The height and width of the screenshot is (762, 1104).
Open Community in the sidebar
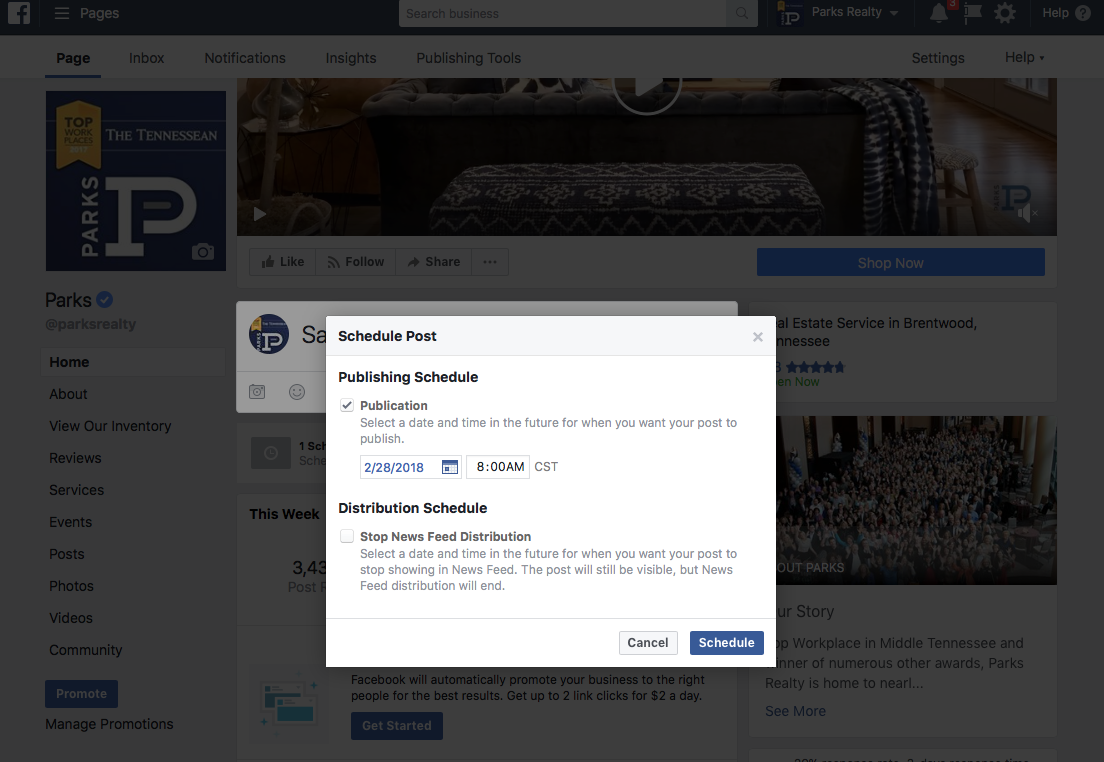85,650
